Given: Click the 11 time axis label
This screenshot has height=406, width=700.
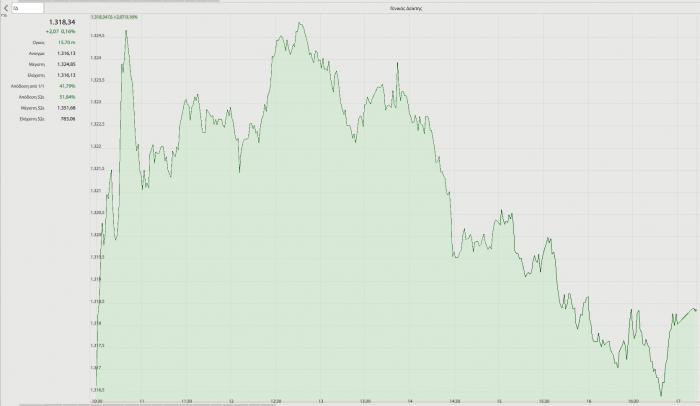Looking at the screenshot, I should (x=141, y=401).
